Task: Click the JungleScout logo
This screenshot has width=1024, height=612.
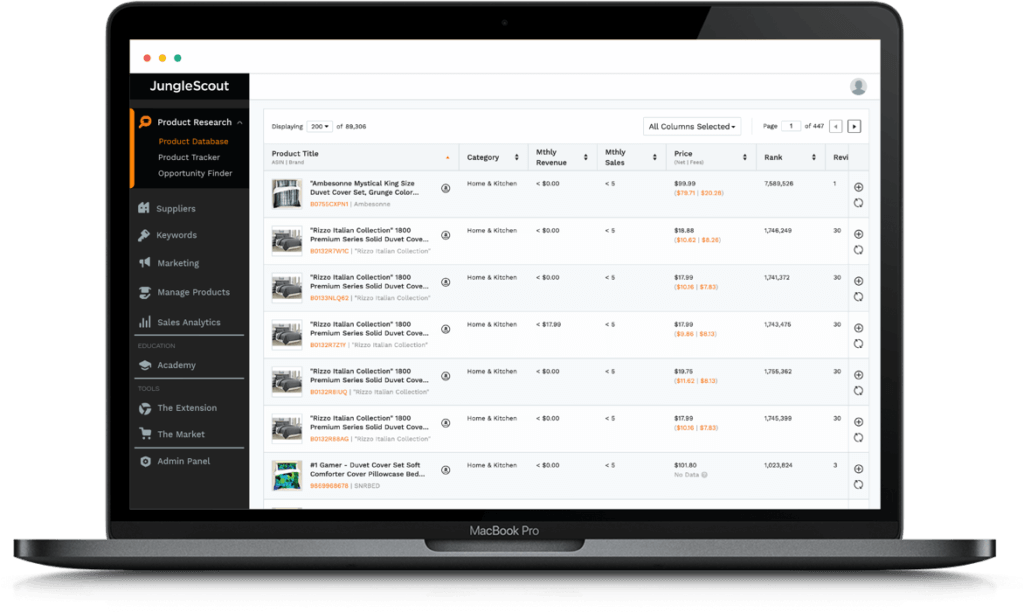Action: point(189,86)
